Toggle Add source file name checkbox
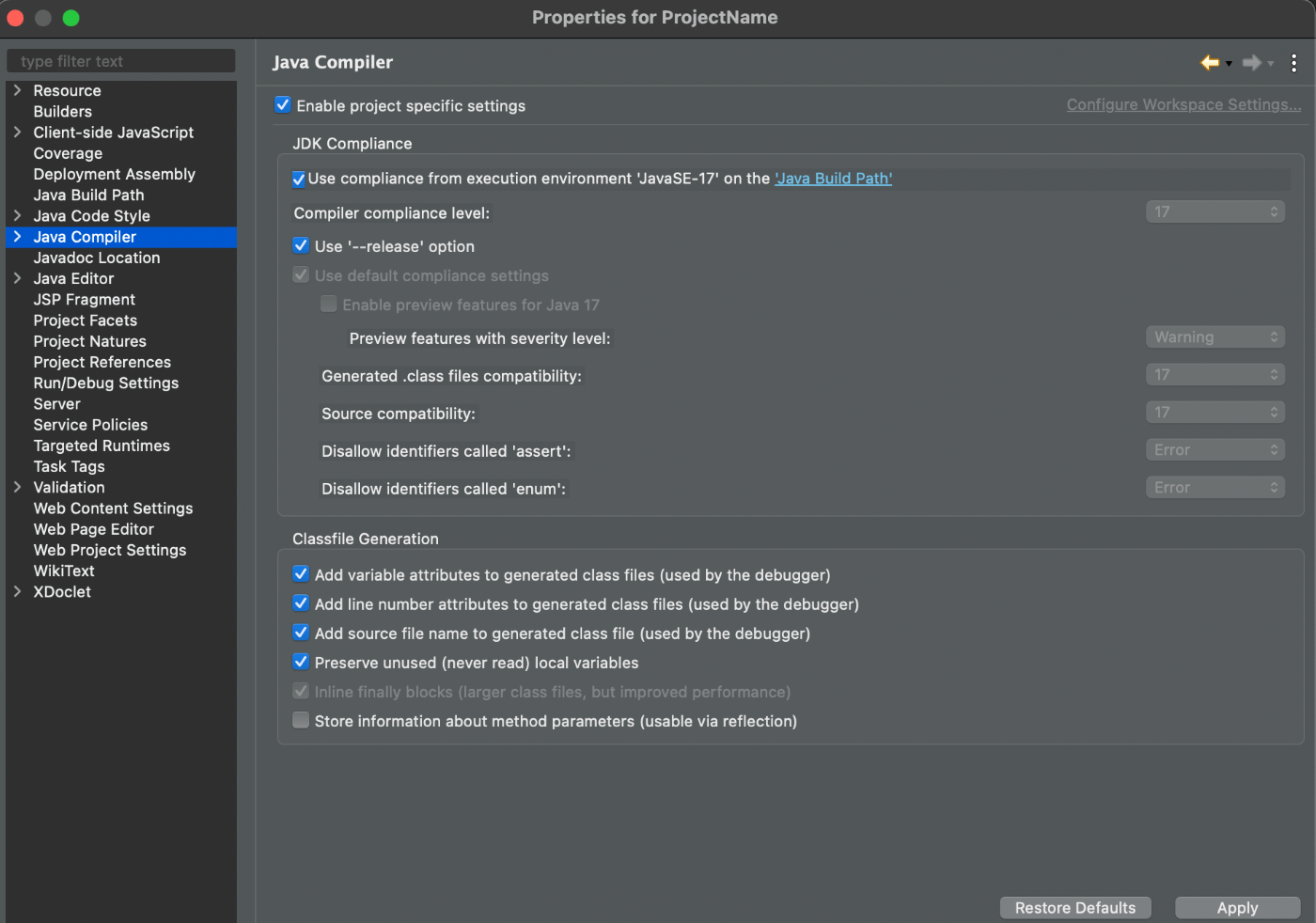Screen dimensions: 1316x923 301,632
